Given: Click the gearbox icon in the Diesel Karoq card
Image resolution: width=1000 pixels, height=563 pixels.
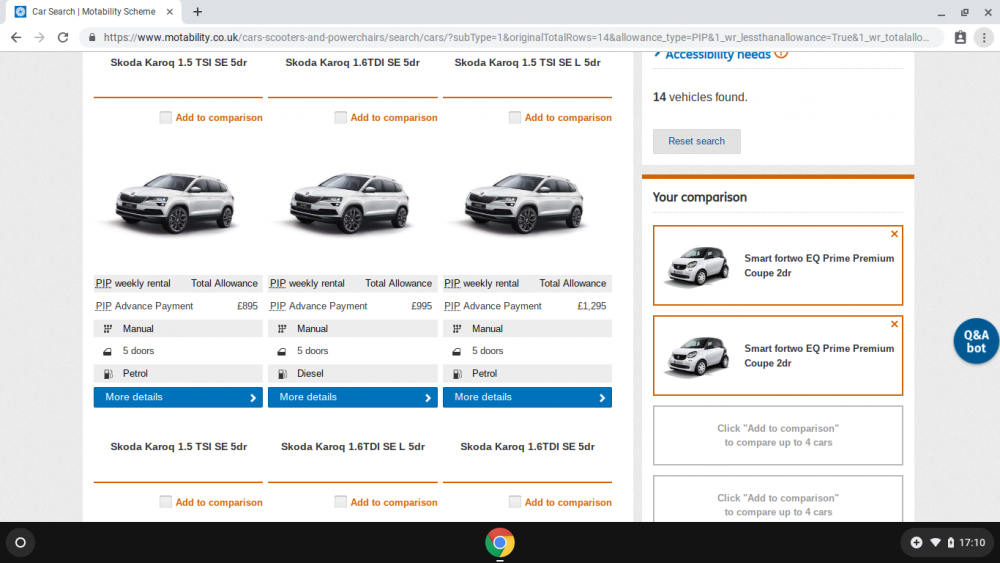Looking at the screenshot, I should coord(282,329).
